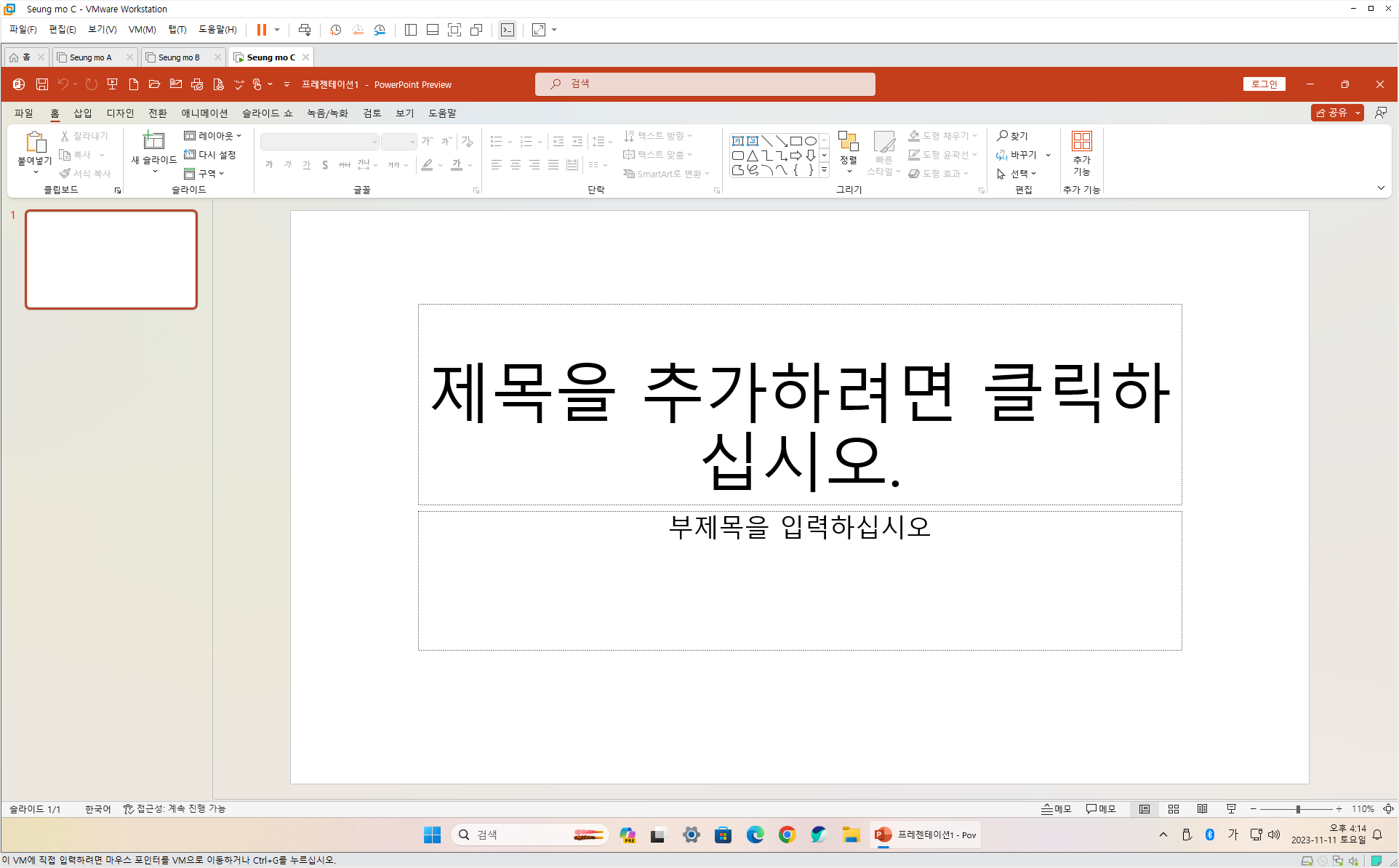Open the Add-ins (추가 기능) icon

(1081, 141)
